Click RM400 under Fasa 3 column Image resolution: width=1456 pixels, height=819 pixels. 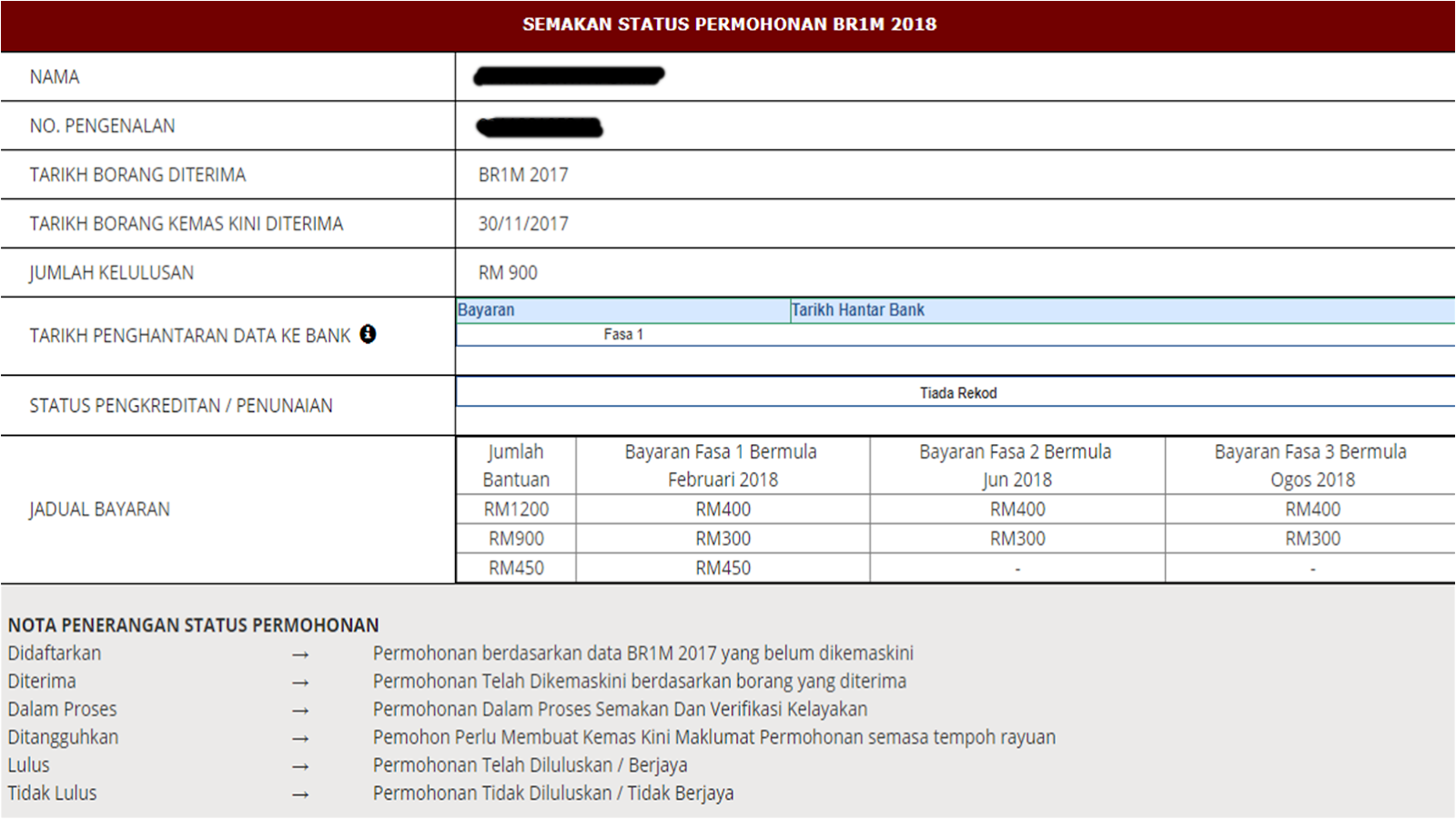pos(1312,510)
